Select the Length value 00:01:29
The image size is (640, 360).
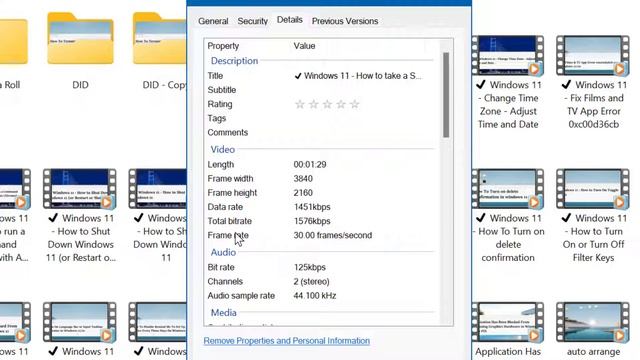click(310, 165)
